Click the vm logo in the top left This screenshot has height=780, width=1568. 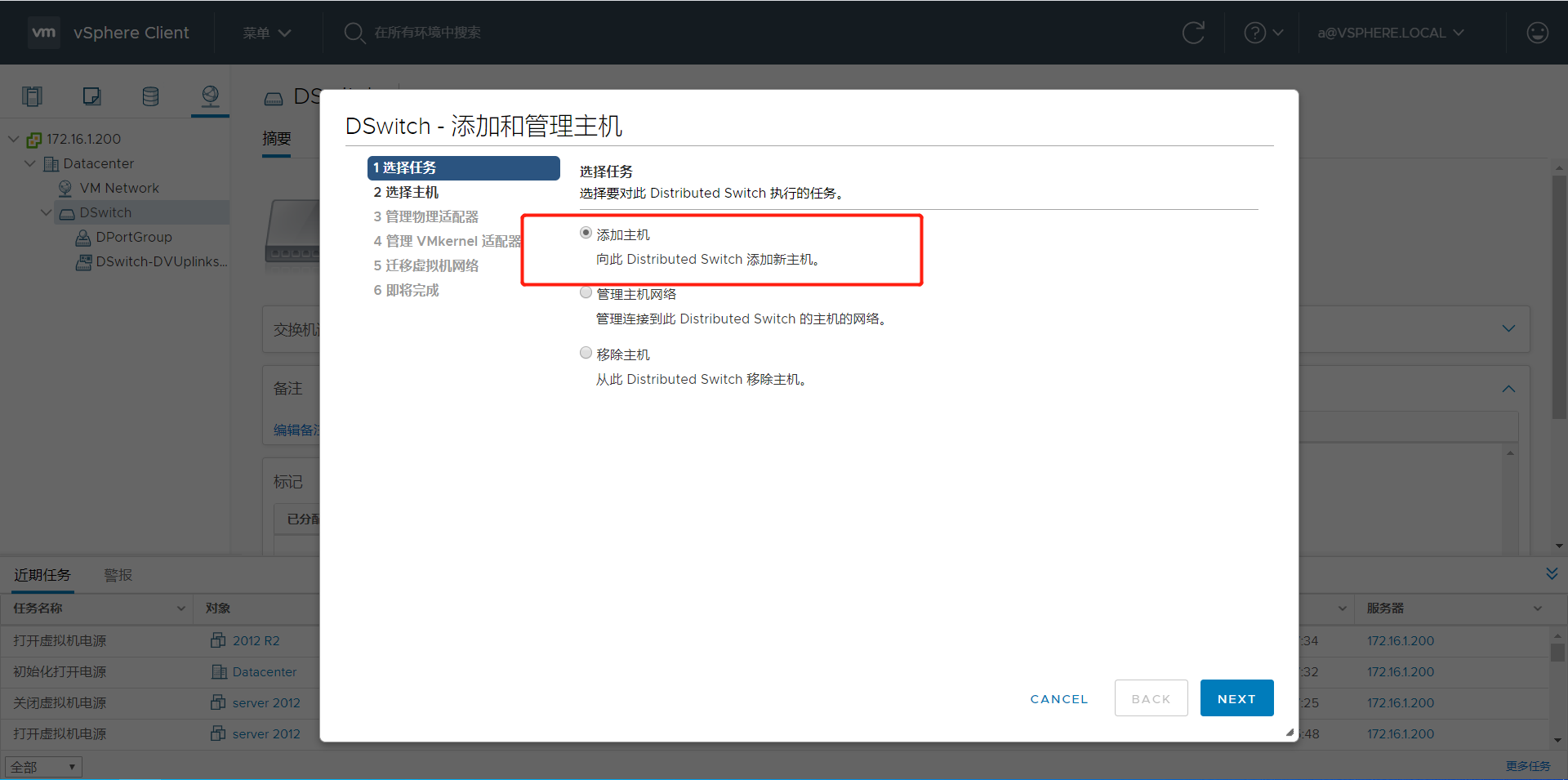[43, 33]
